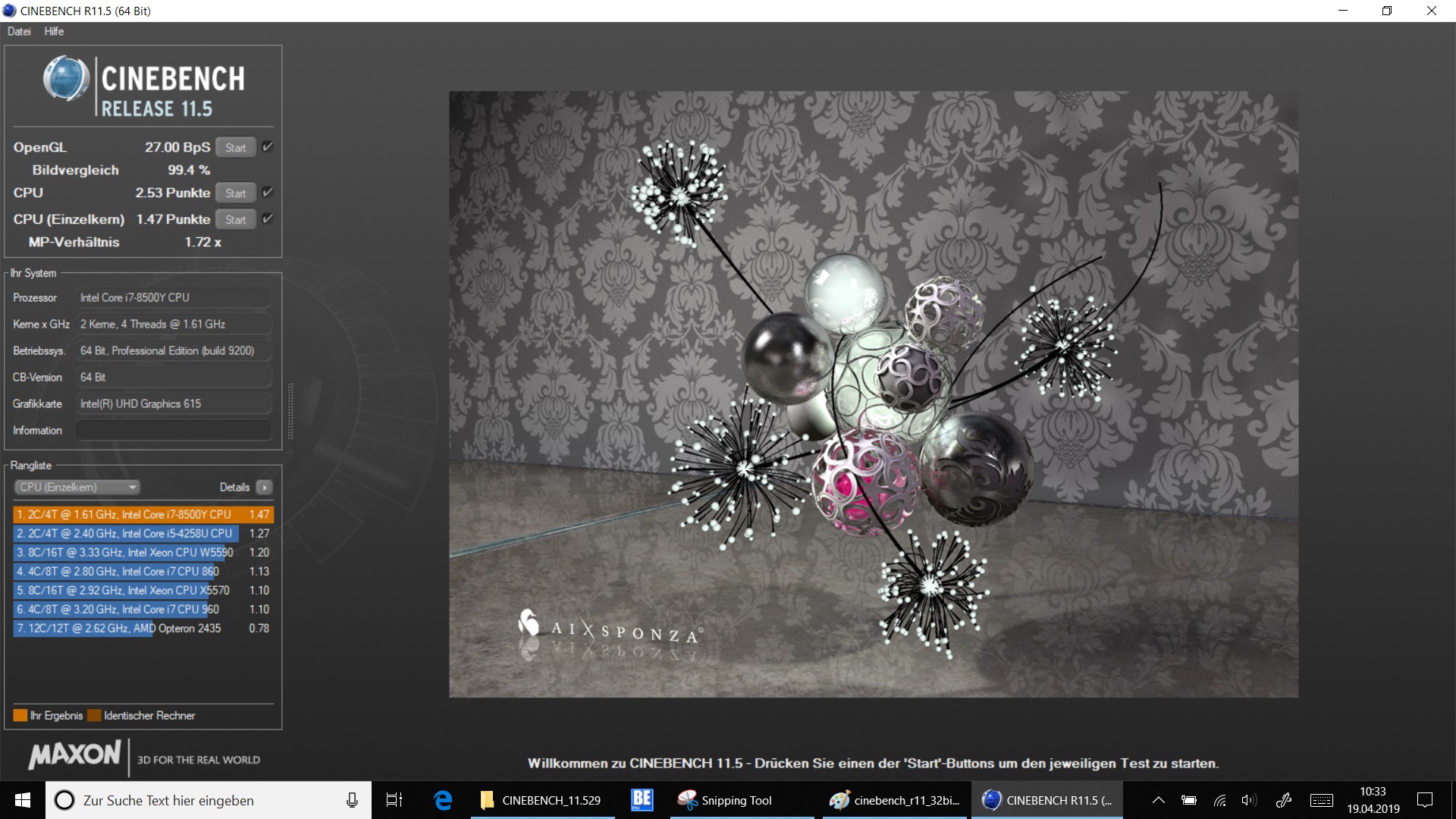Toggle the CPU test checkbox
Screen dimensions: 1456x819
click(x=267, y=193)
